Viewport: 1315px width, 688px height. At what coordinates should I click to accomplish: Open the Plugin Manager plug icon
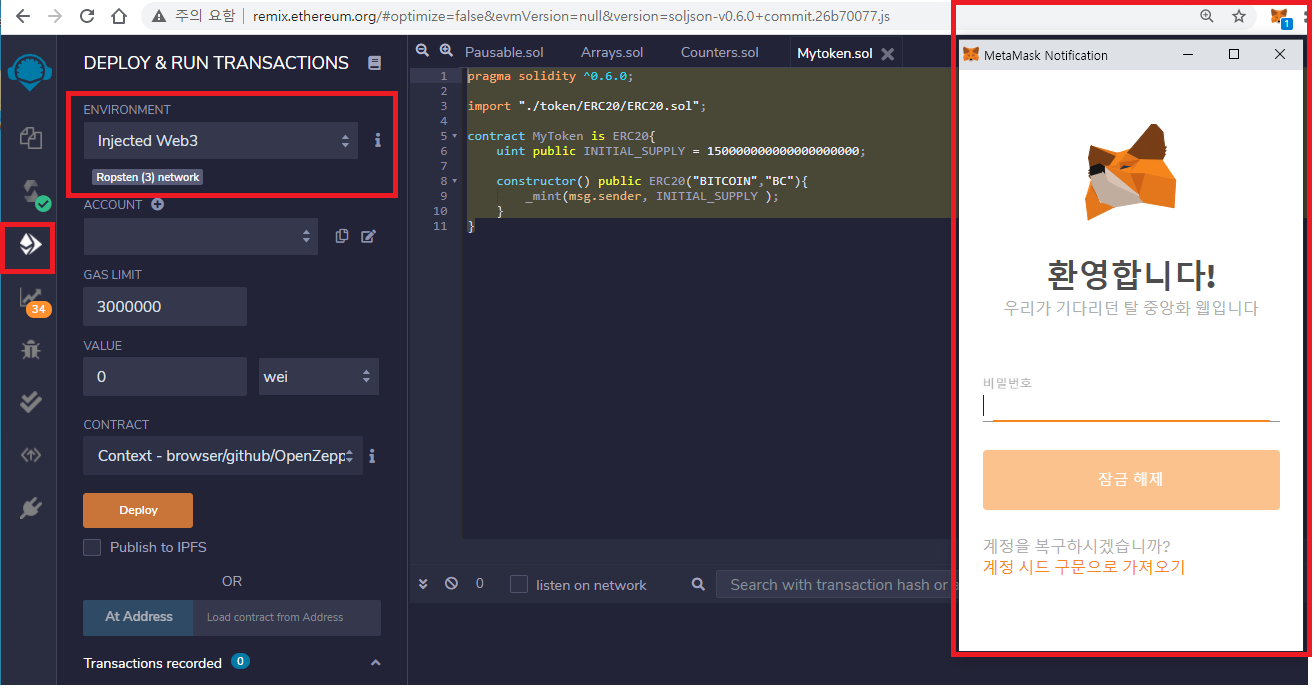(30, 508)
